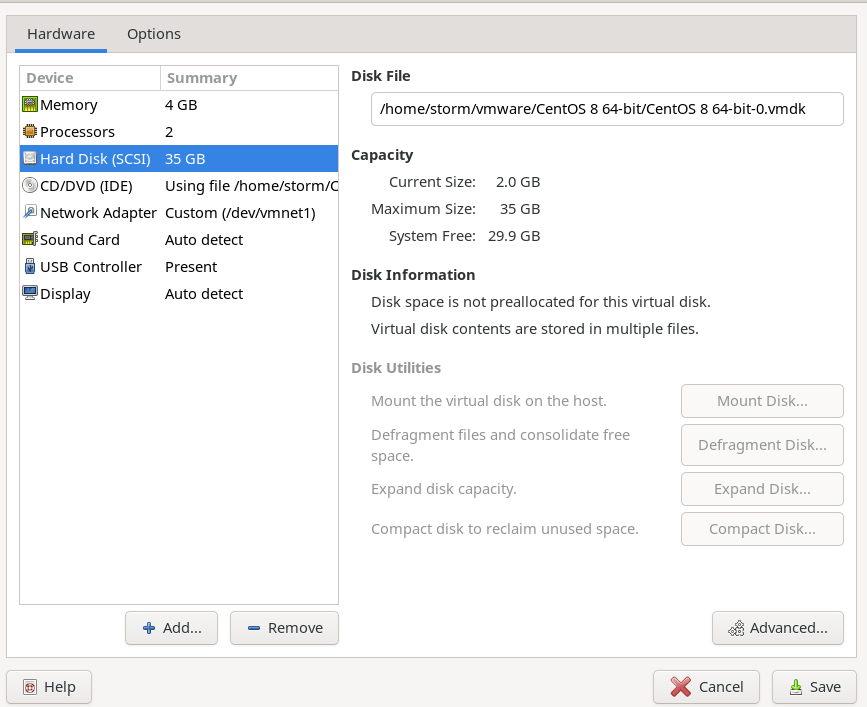Cancel the settings dialog
Viewport: 867px width, 707px height.
coord(706,687)
